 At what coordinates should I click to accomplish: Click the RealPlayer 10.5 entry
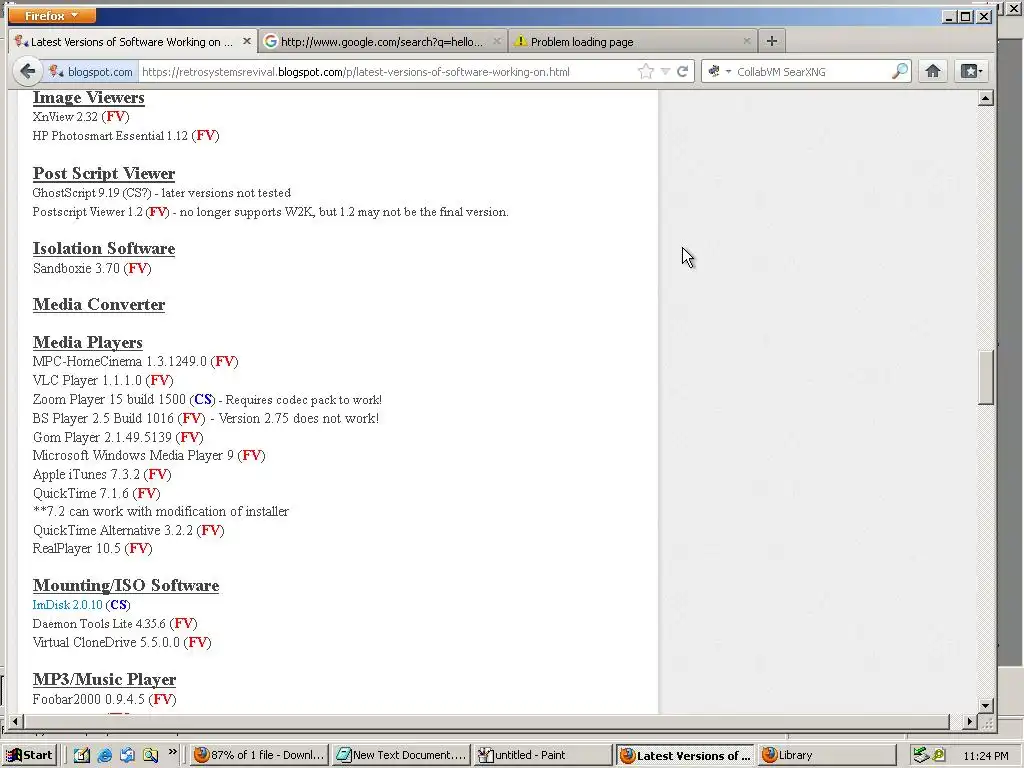[92, 549]
